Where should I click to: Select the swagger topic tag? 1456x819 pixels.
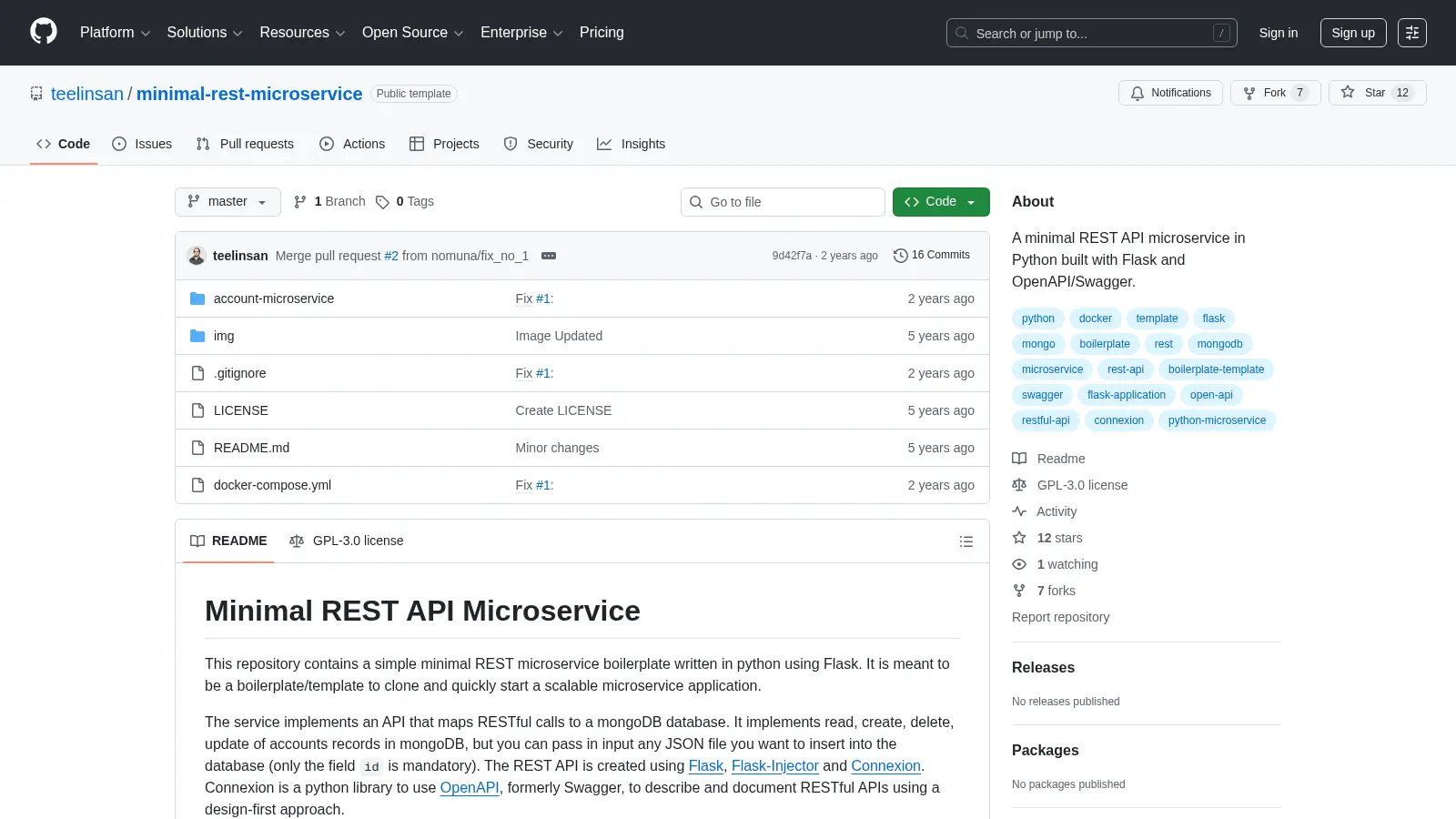tap(1043, 395)
